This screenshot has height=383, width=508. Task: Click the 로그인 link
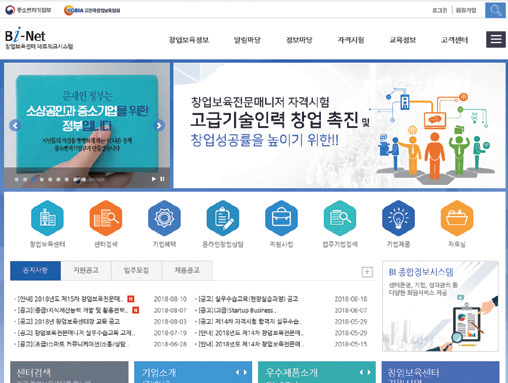point(439,11)
